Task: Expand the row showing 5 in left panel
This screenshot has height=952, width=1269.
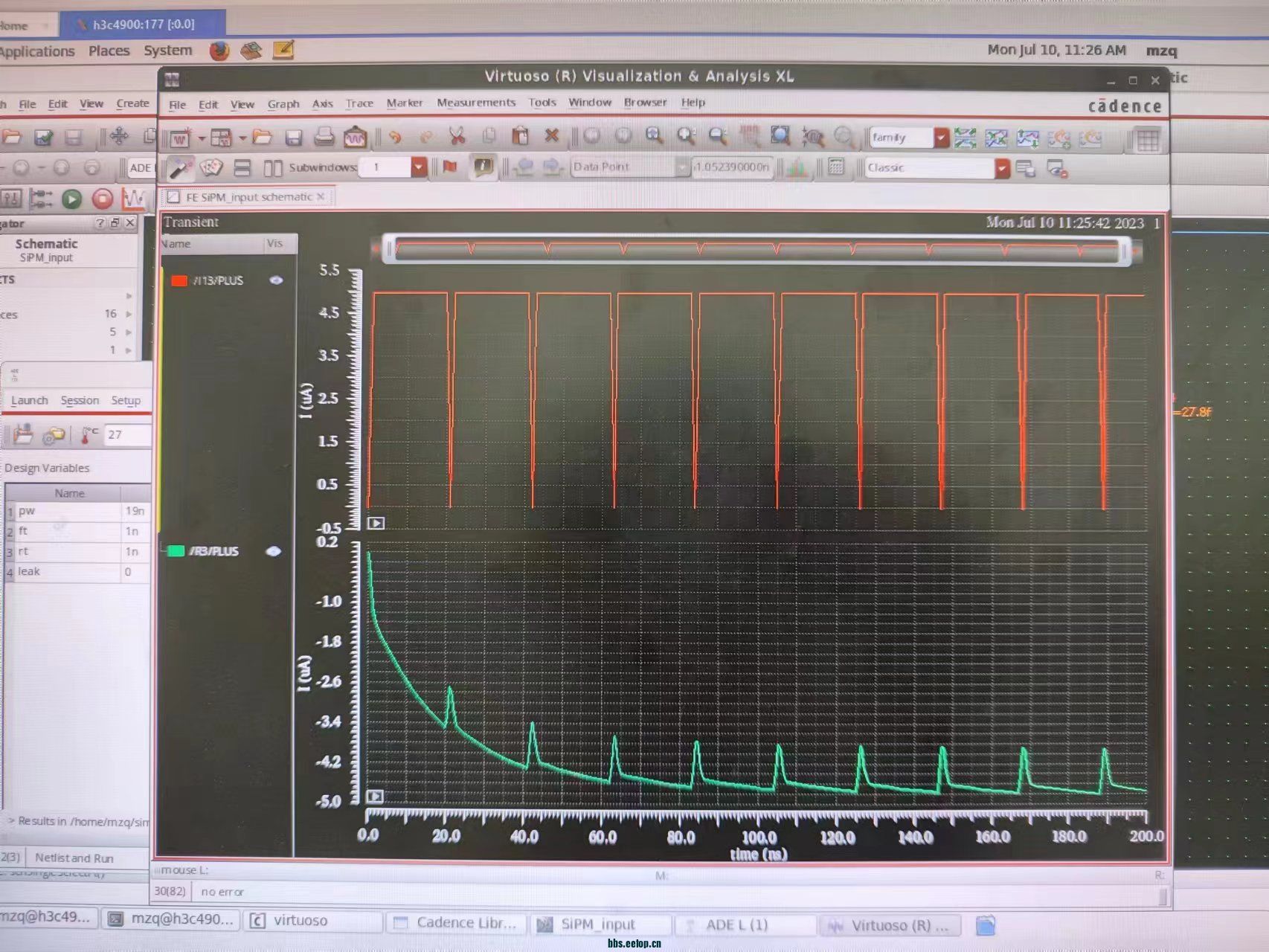Action: [x=129, y=332]
